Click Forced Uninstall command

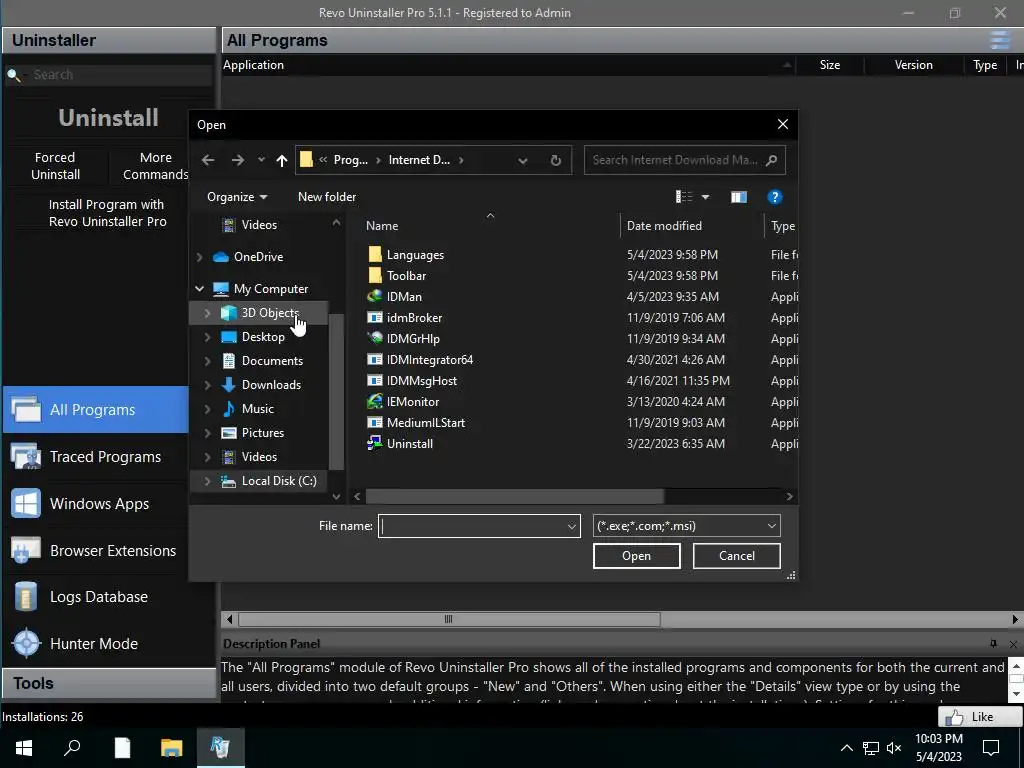coord(56,166)
